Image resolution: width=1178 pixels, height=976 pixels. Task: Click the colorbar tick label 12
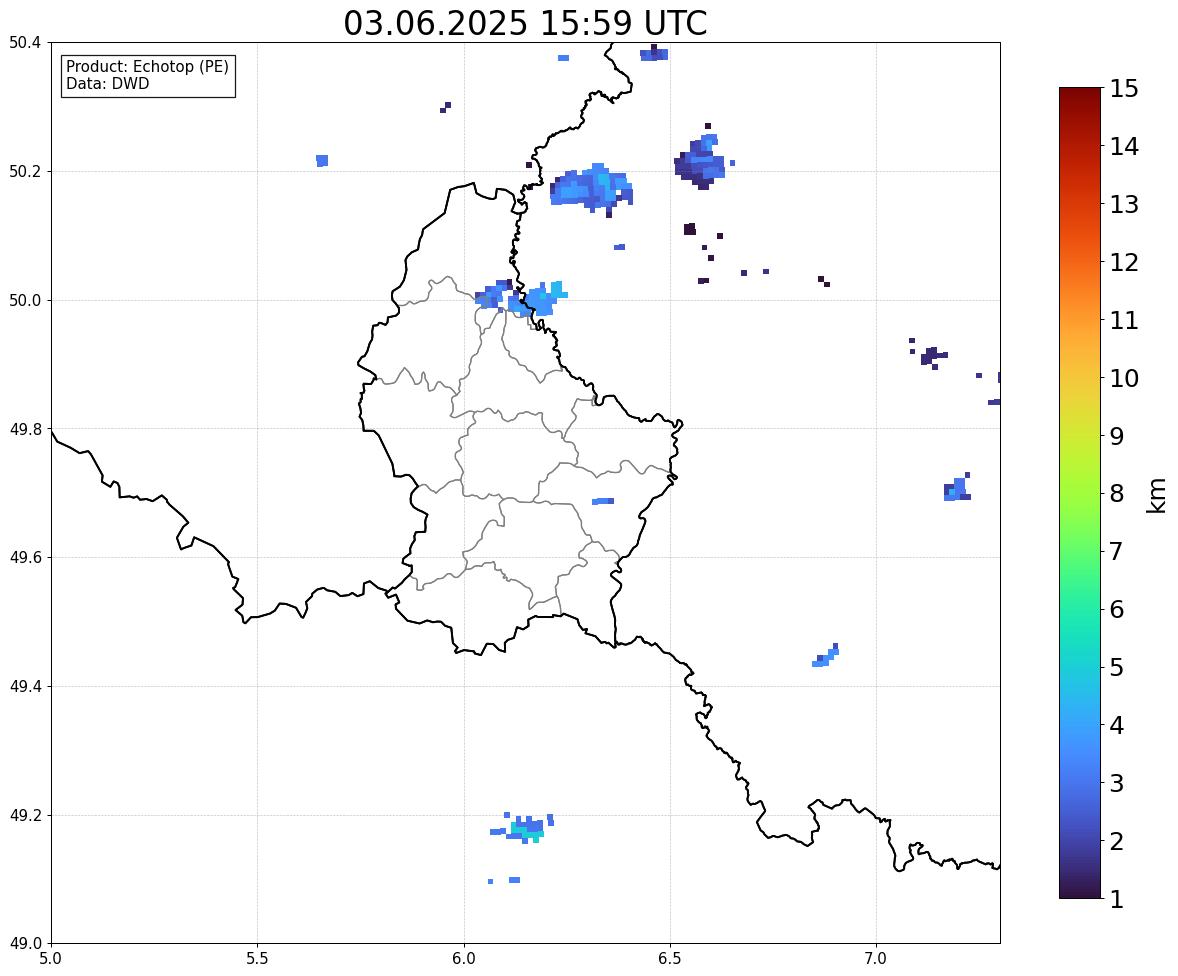1124,262
